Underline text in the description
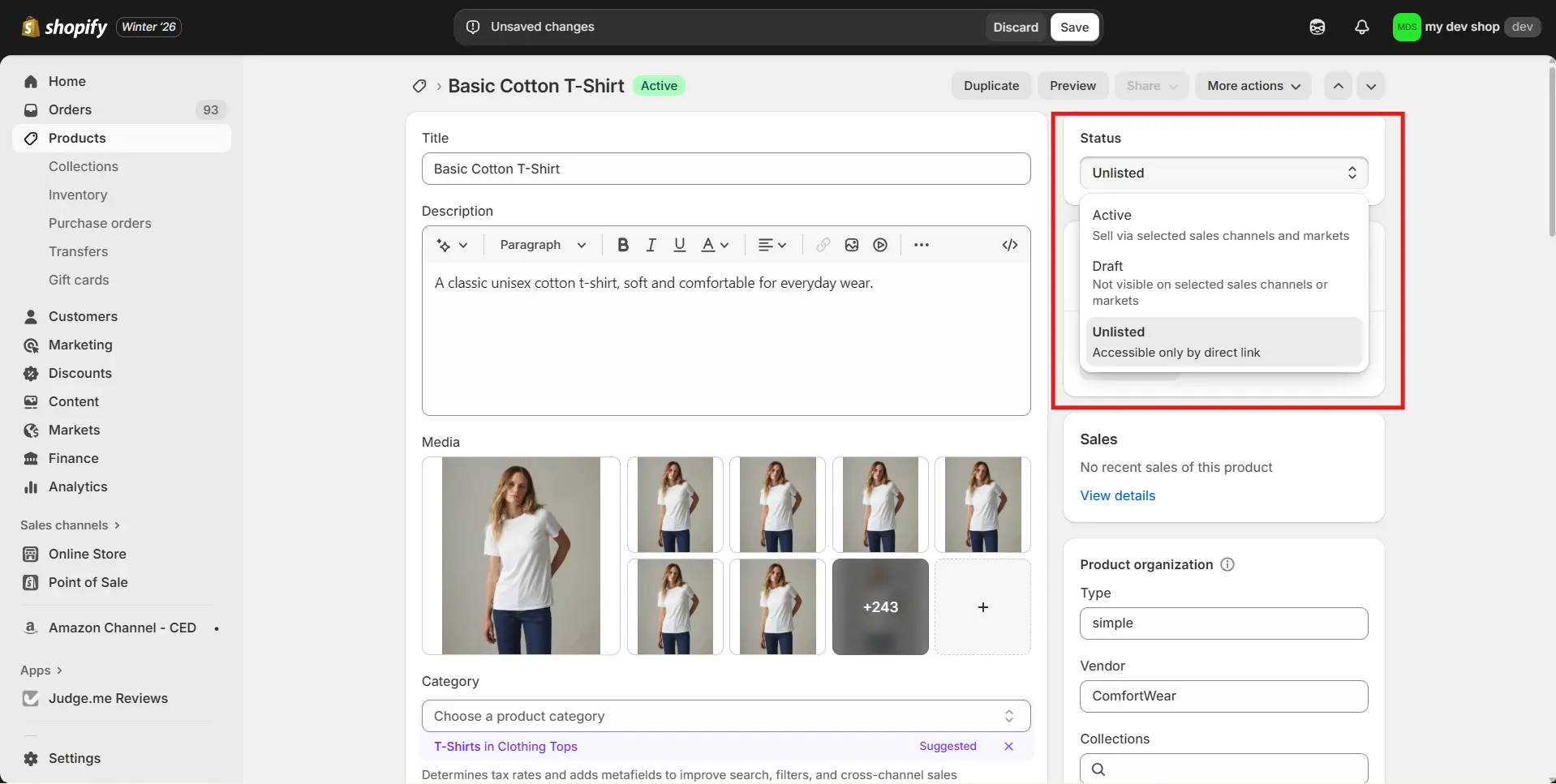This screenshot has width=1556, height=784. 679,245
